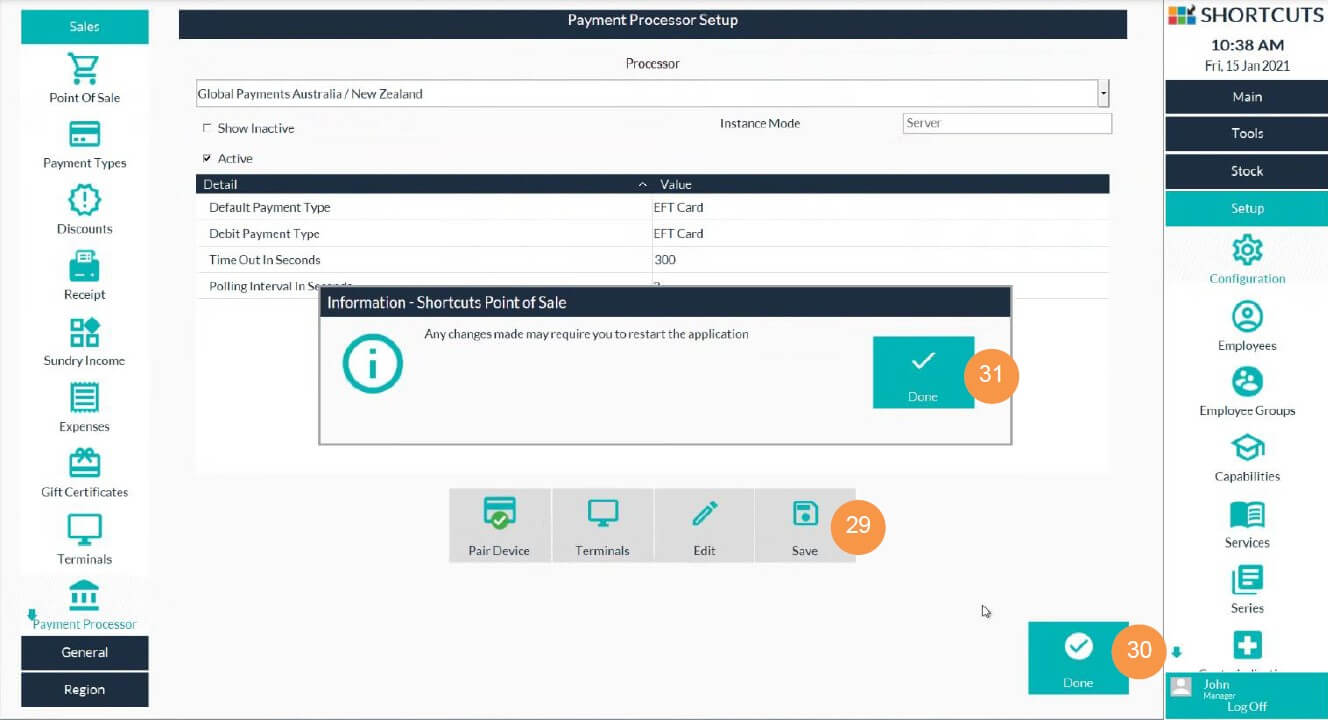Open the Employees icon
The height and width of the screenshot is (720, 1328).
(1247, 316)
